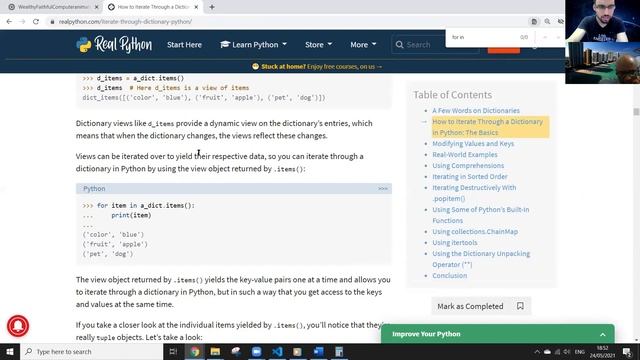Open Real-World Examples section link
The height and width of the screenshot is (360, 640).
(x=465, y=155)
